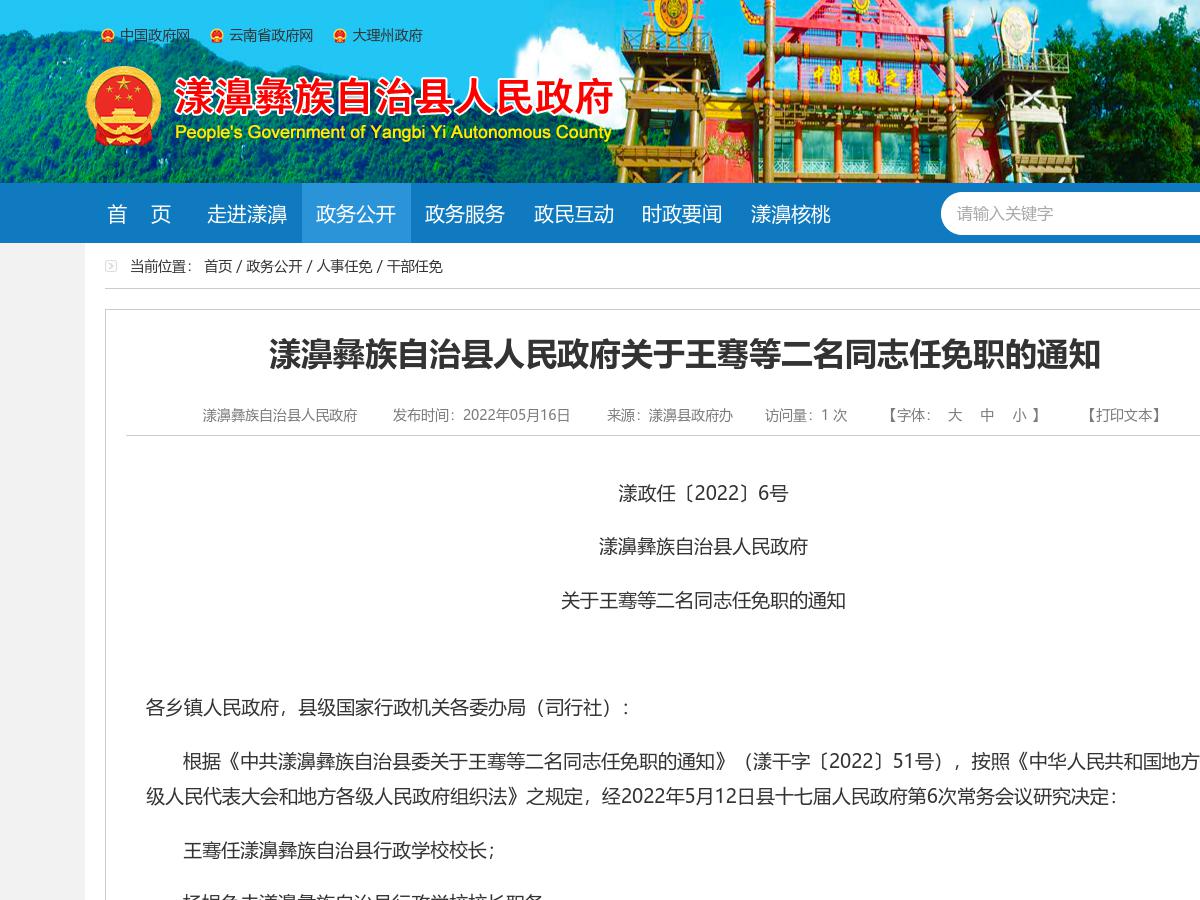The image size is (1200, 900).
Task: Click the 政务公开 breadcrumb link
Action: click(x=274, y=266)
